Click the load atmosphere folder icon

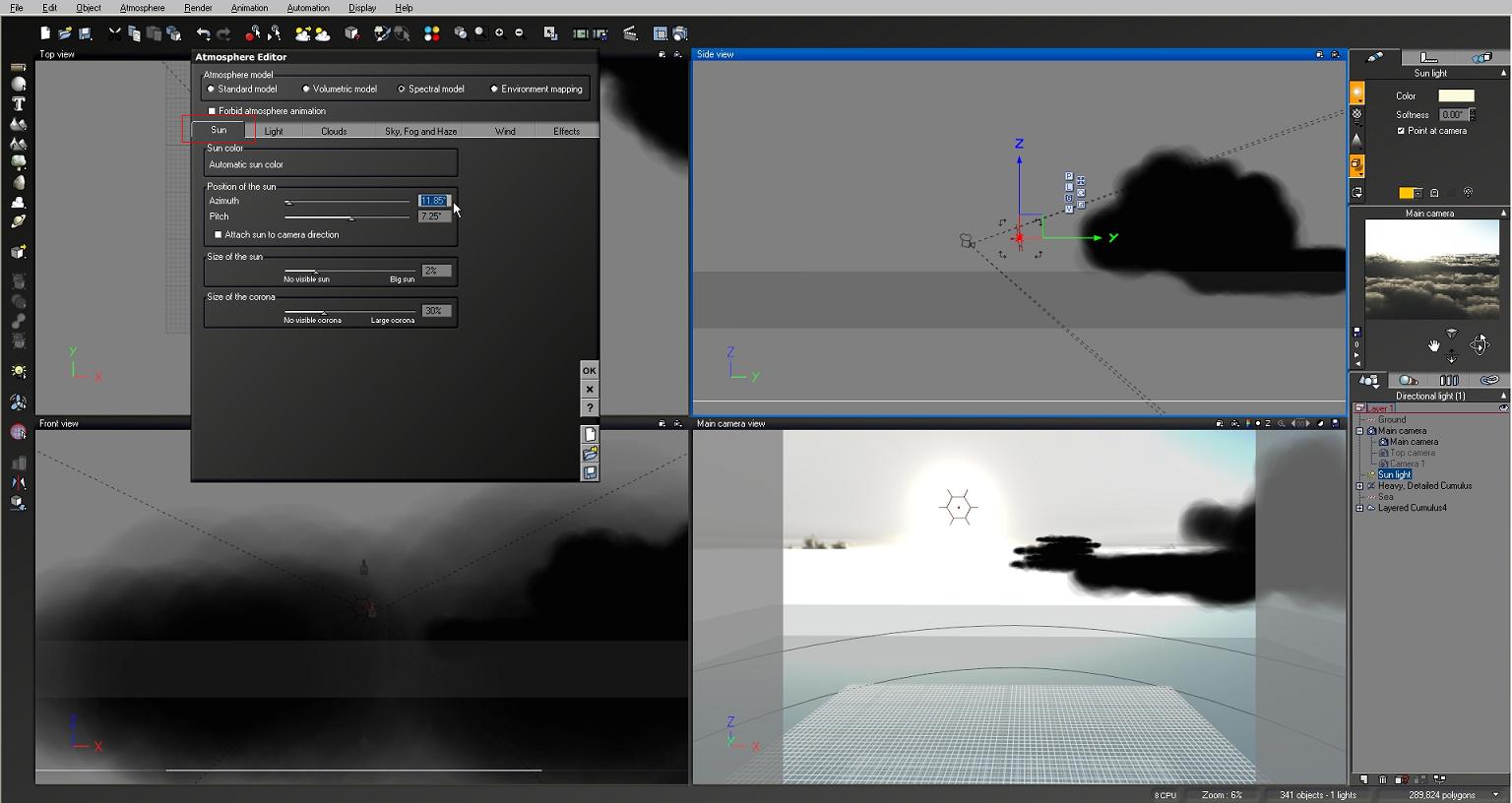point(590,454)
